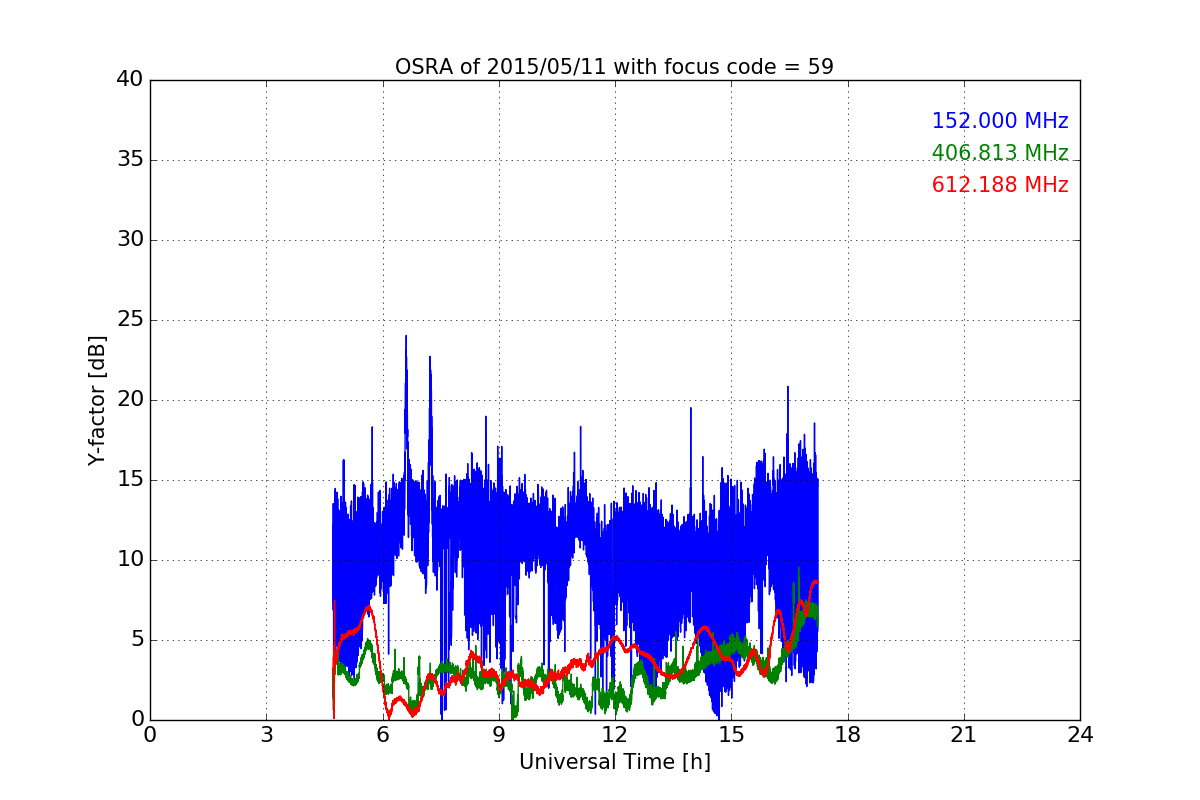Screen dimensions: 1200x800
Task: Select the 406.813 MHz legend label
Action: pos(1000,153)
